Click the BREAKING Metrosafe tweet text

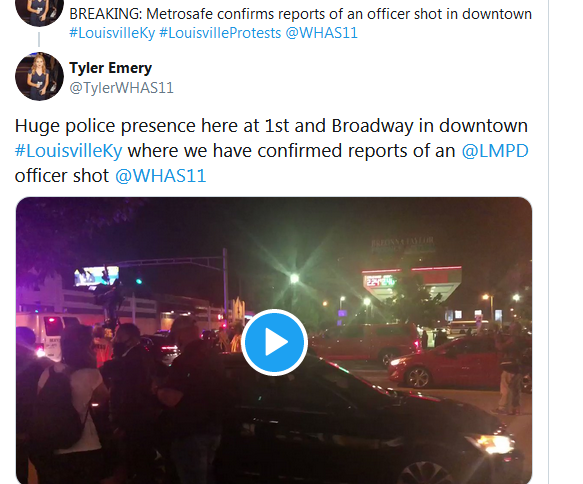point(300,14)
